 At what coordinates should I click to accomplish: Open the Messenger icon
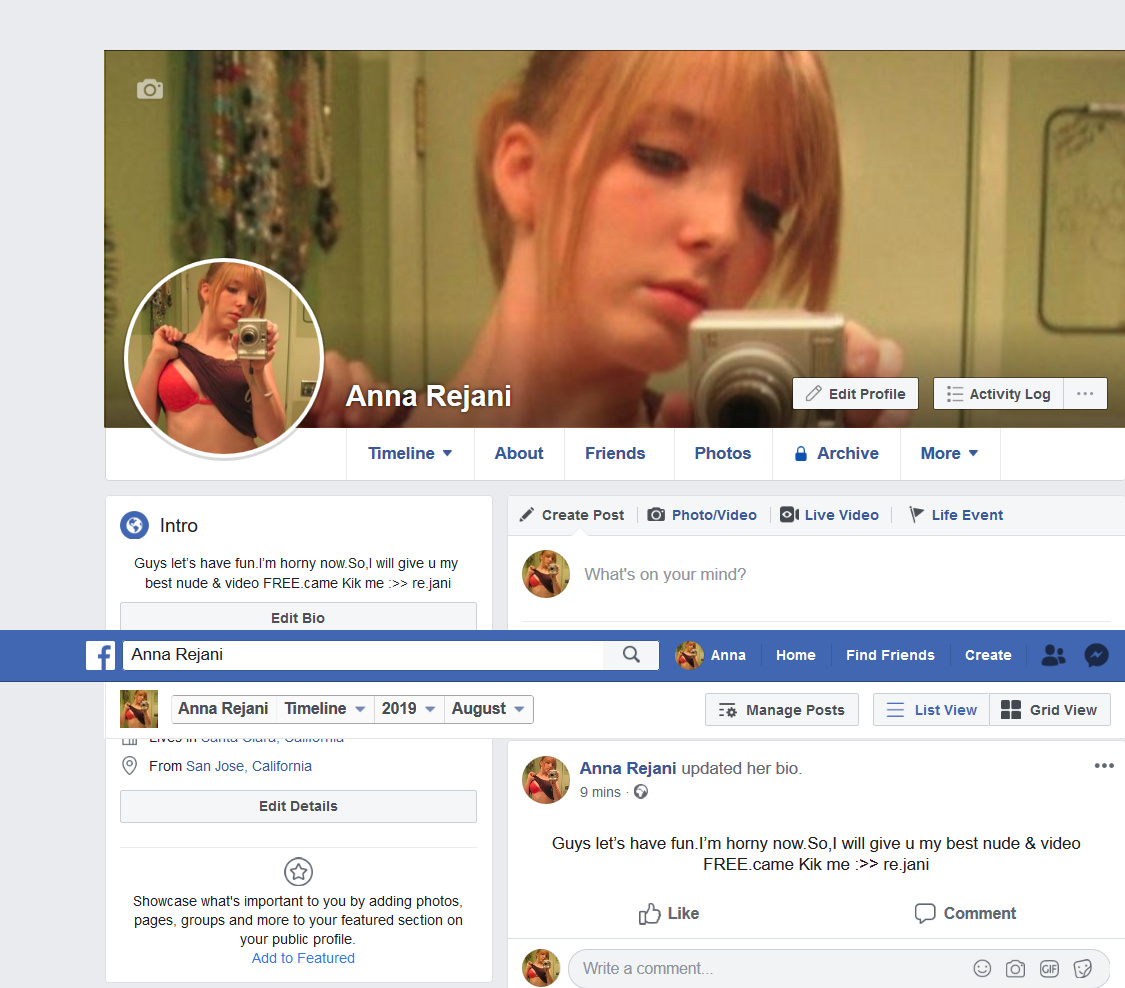click(x=1096, y=655)
